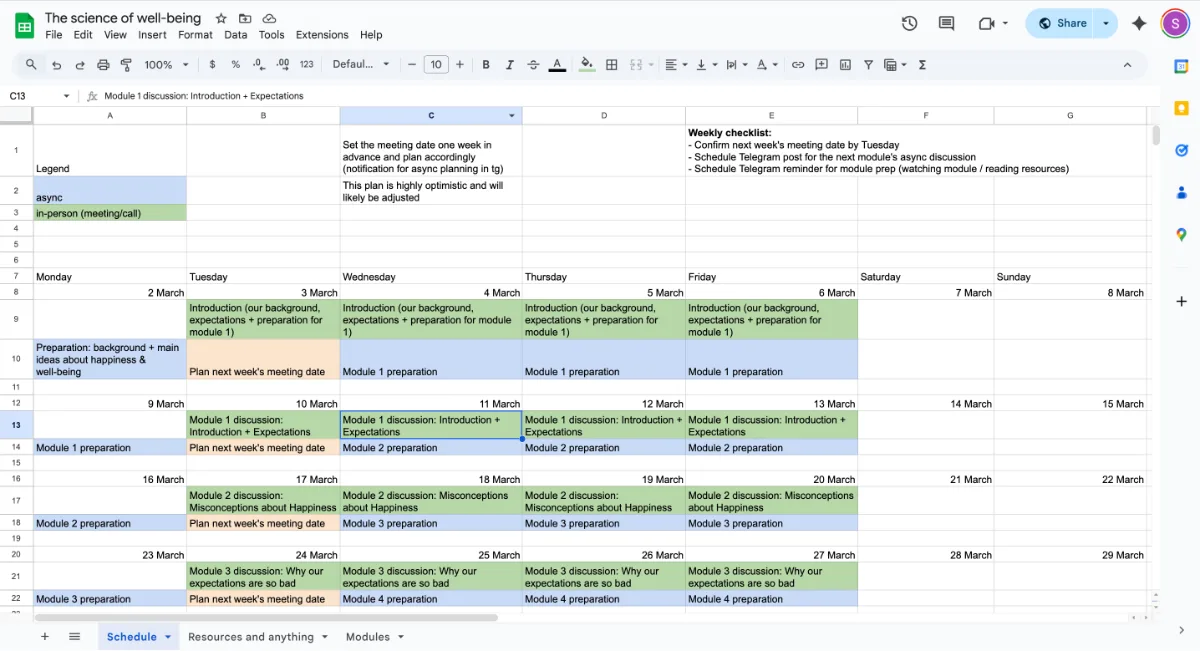Toggle strikethrough formatting
This screenshot has width=1200, height=651.
click(533, 64)
